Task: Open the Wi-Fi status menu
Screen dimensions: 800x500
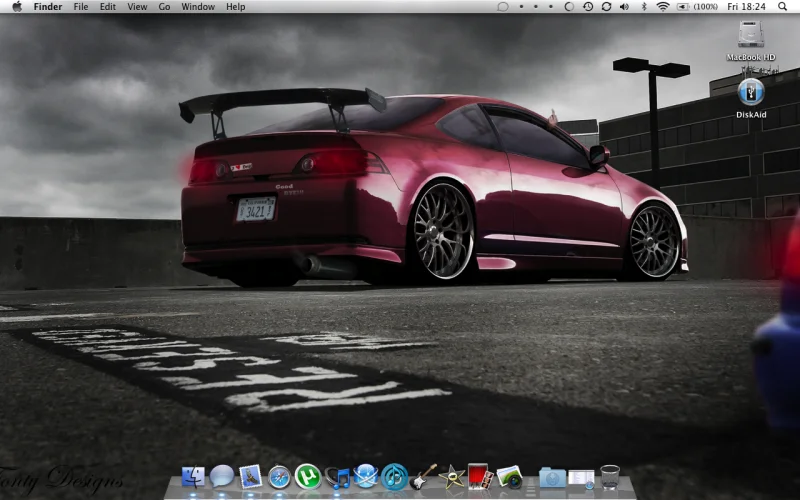Action: pyautogui.click(x=663, y=7)
